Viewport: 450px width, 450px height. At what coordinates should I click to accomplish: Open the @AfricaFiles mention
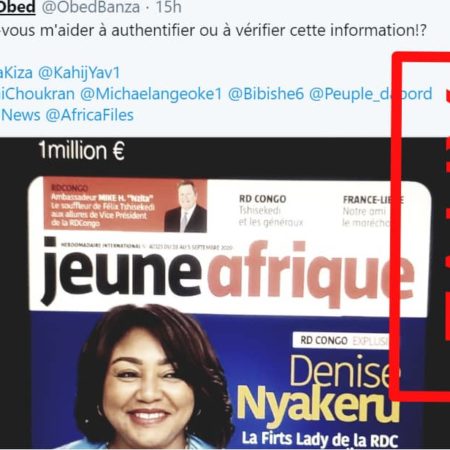pyautogui.click(x=89, y=115)
